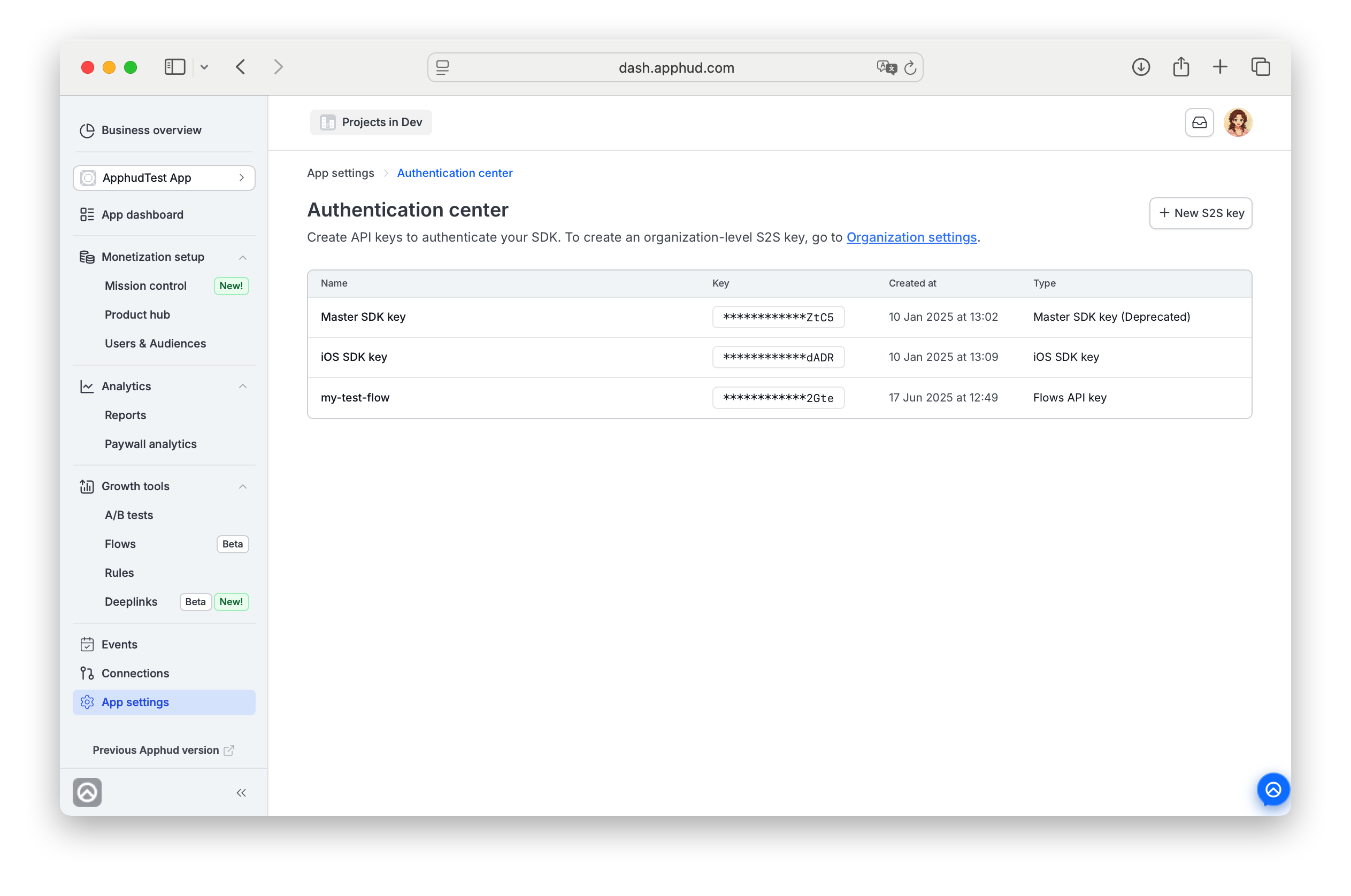Viewport: 1351px width, 896px height.
Task: Go forward with the browser forward arrow
Action: coord(279,67)
